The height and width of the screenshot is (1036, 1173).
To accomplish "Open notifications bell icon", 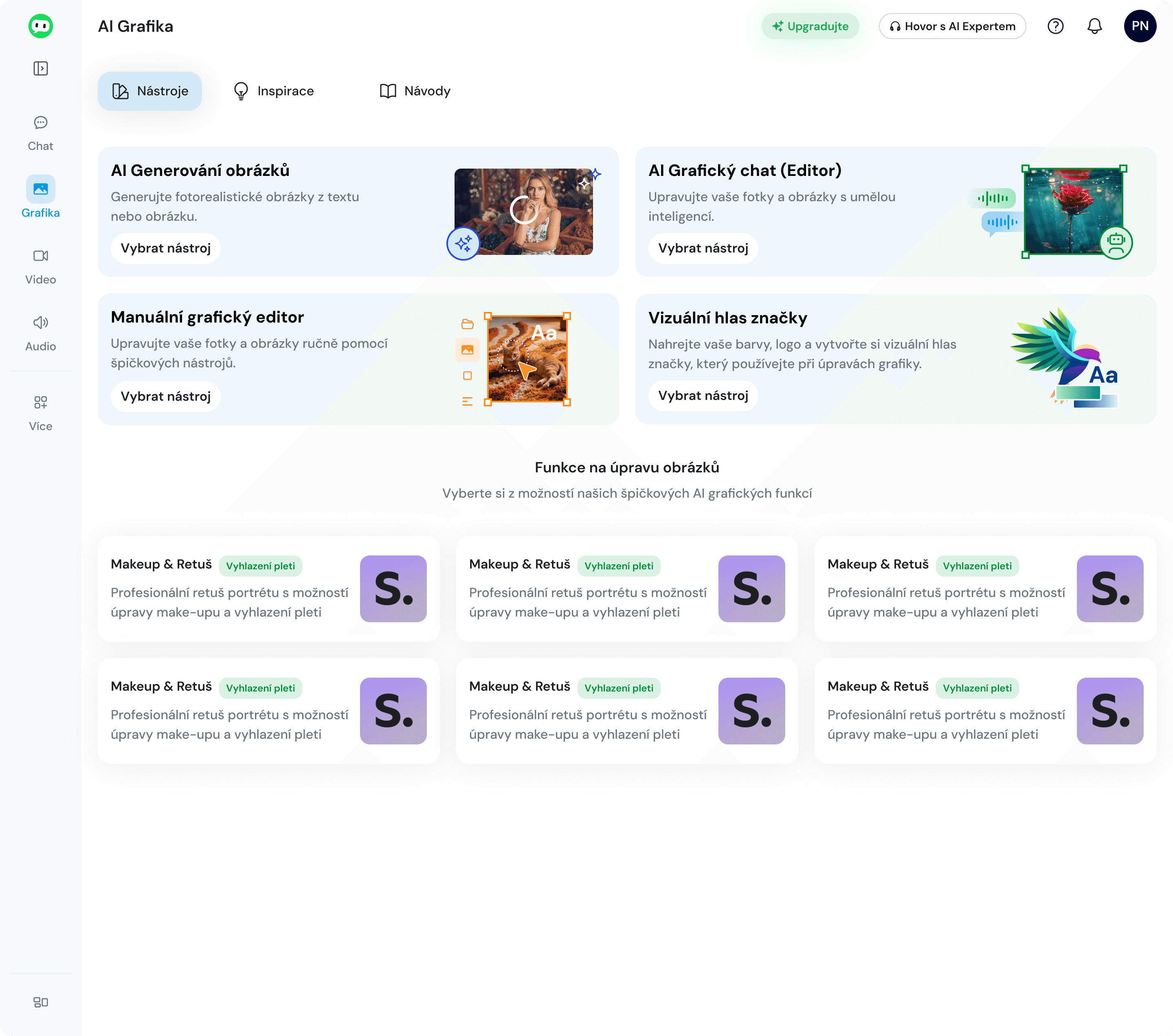I will (1094, 26).
